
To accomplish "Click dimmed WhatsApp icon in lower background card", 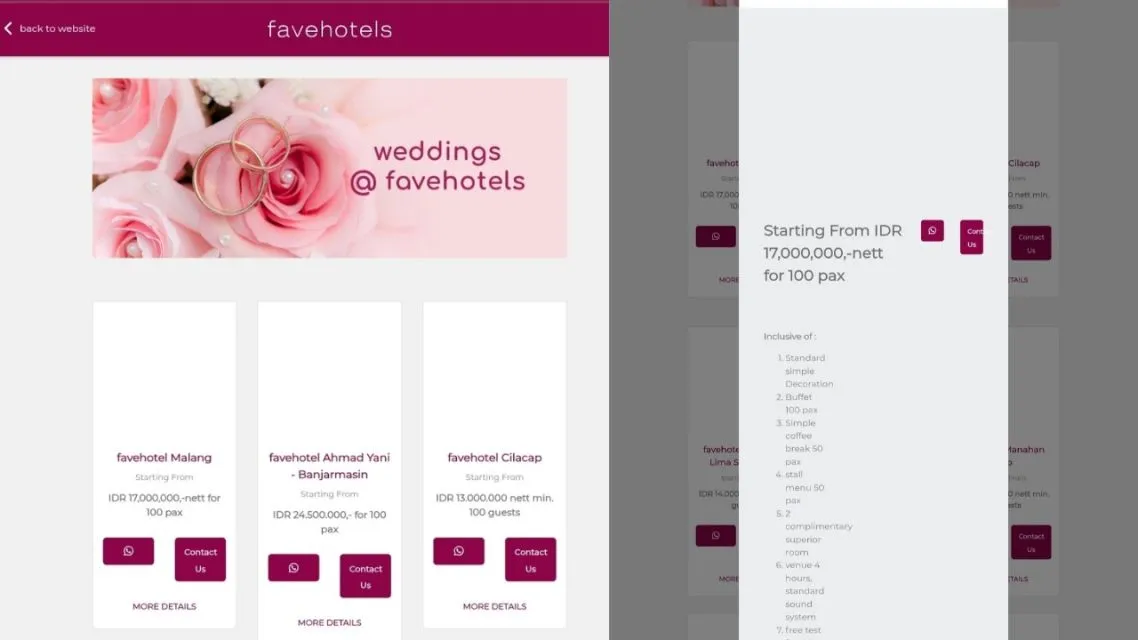I will (716, 536).
